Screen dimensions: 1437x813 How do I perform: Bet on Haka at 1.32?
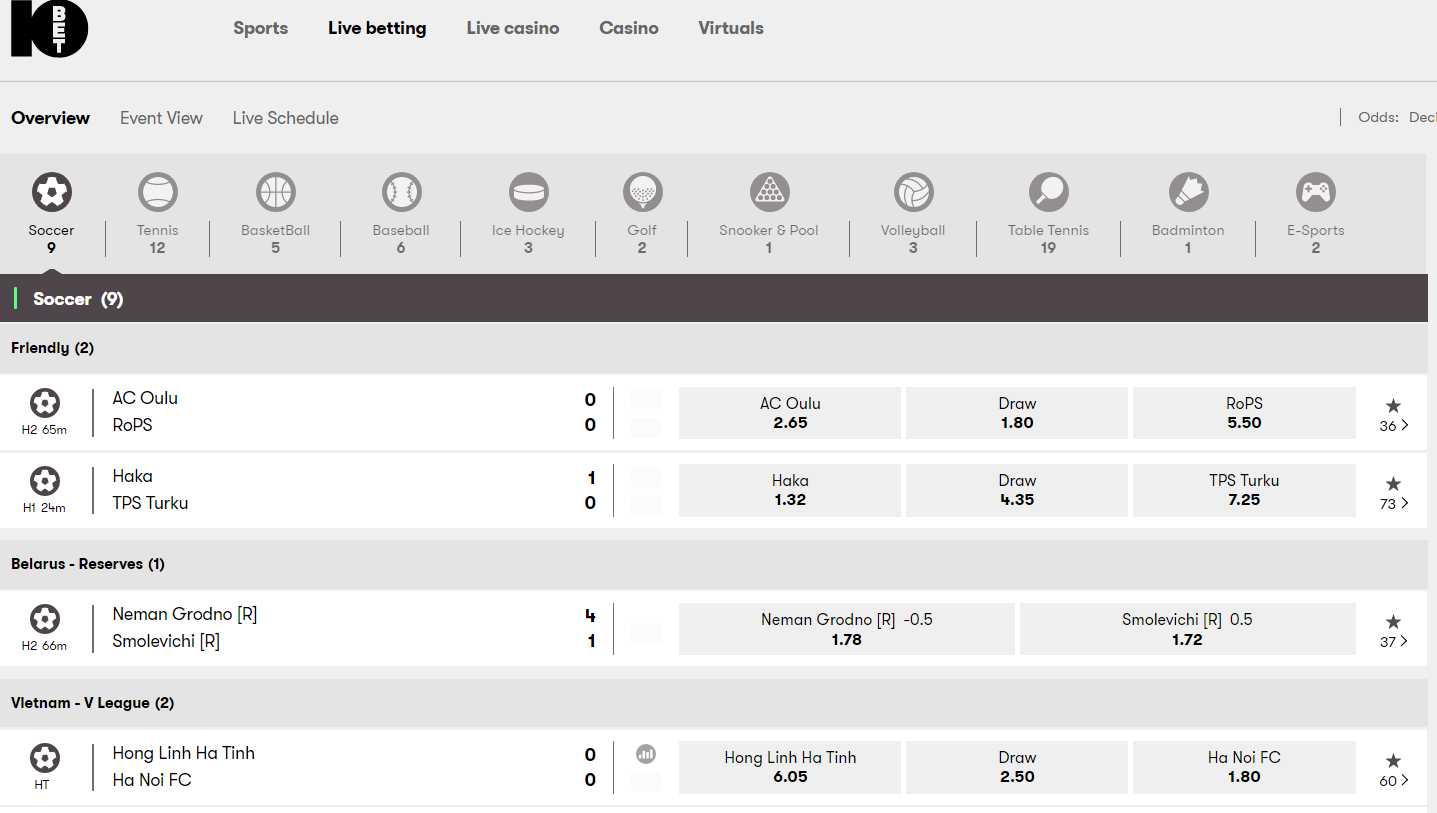pyautogui.click(x=790, y=491)
